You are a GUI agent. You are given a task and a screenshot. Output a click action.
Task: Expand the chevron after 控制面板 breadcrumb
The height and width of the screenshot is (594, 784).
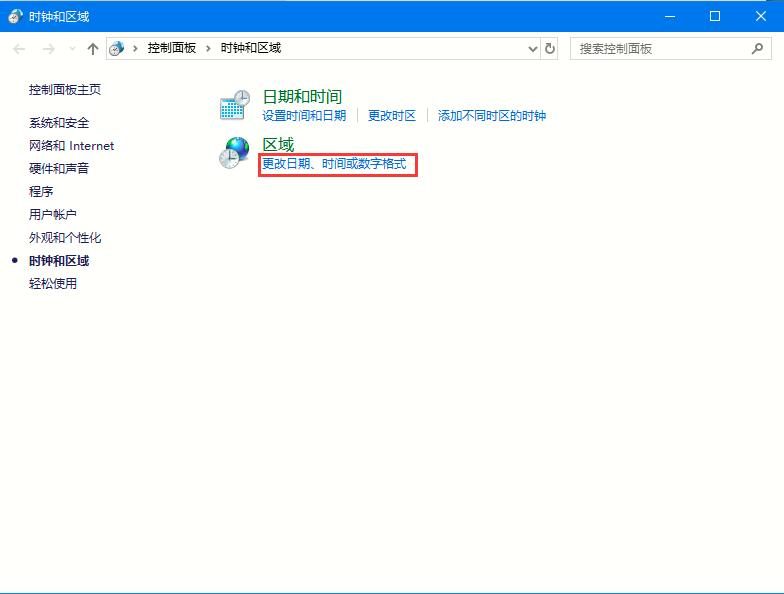(x=208, y=48)
